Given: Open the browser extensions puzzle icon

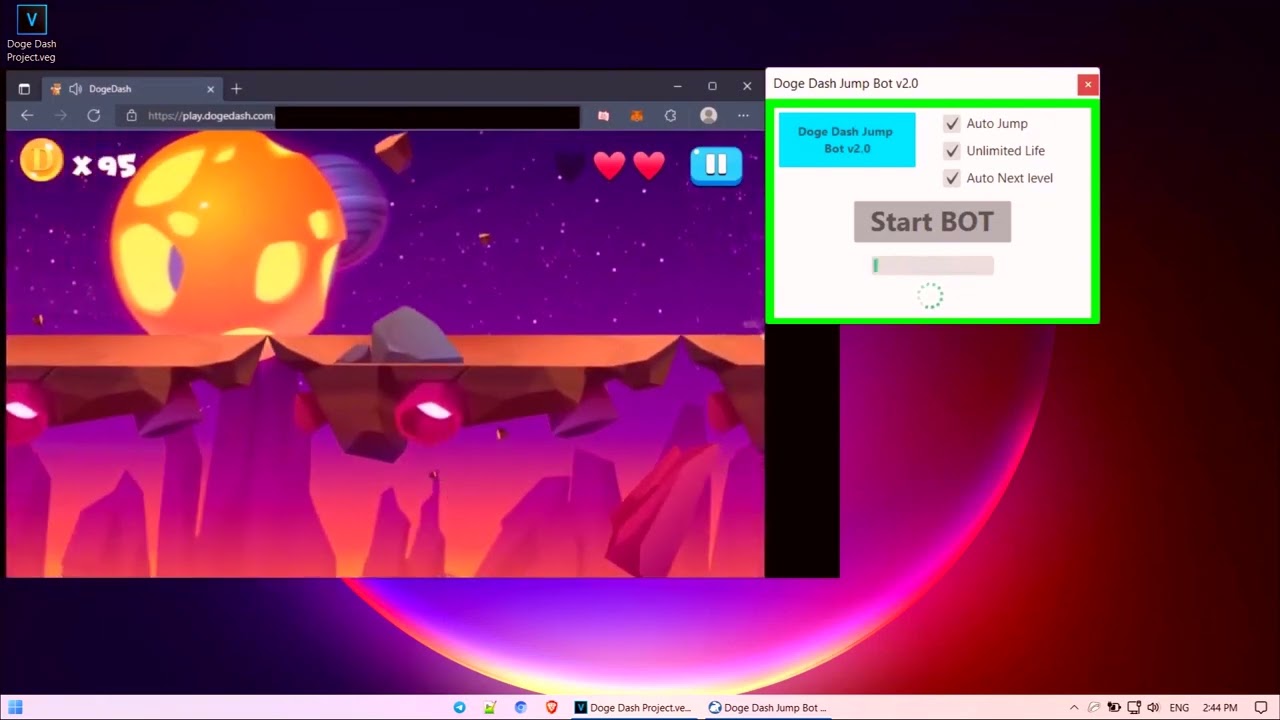Looking at the screenshot, I should coord(670,116).
